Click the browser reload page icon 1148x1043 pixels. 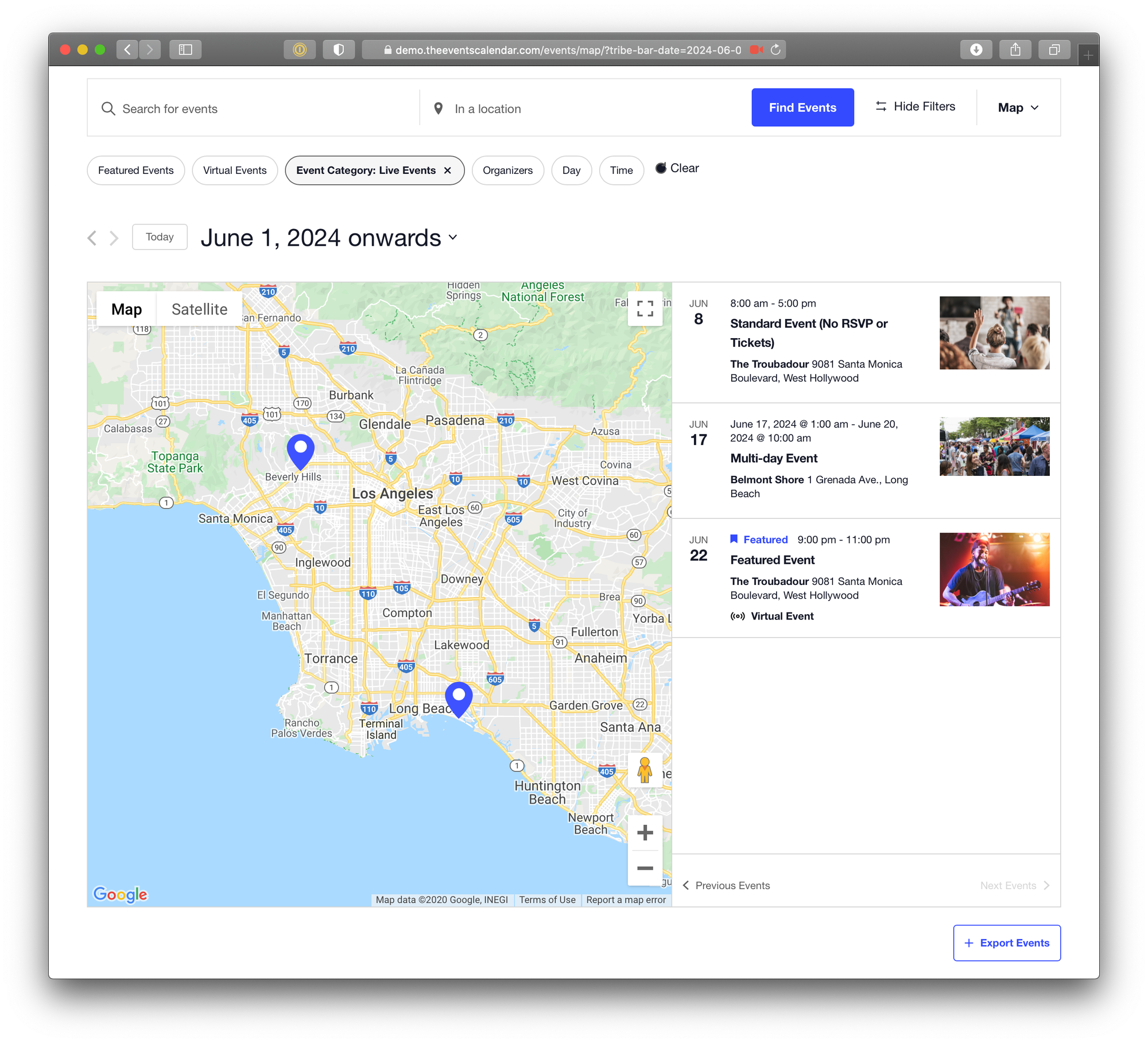click(x=775, y=50)
